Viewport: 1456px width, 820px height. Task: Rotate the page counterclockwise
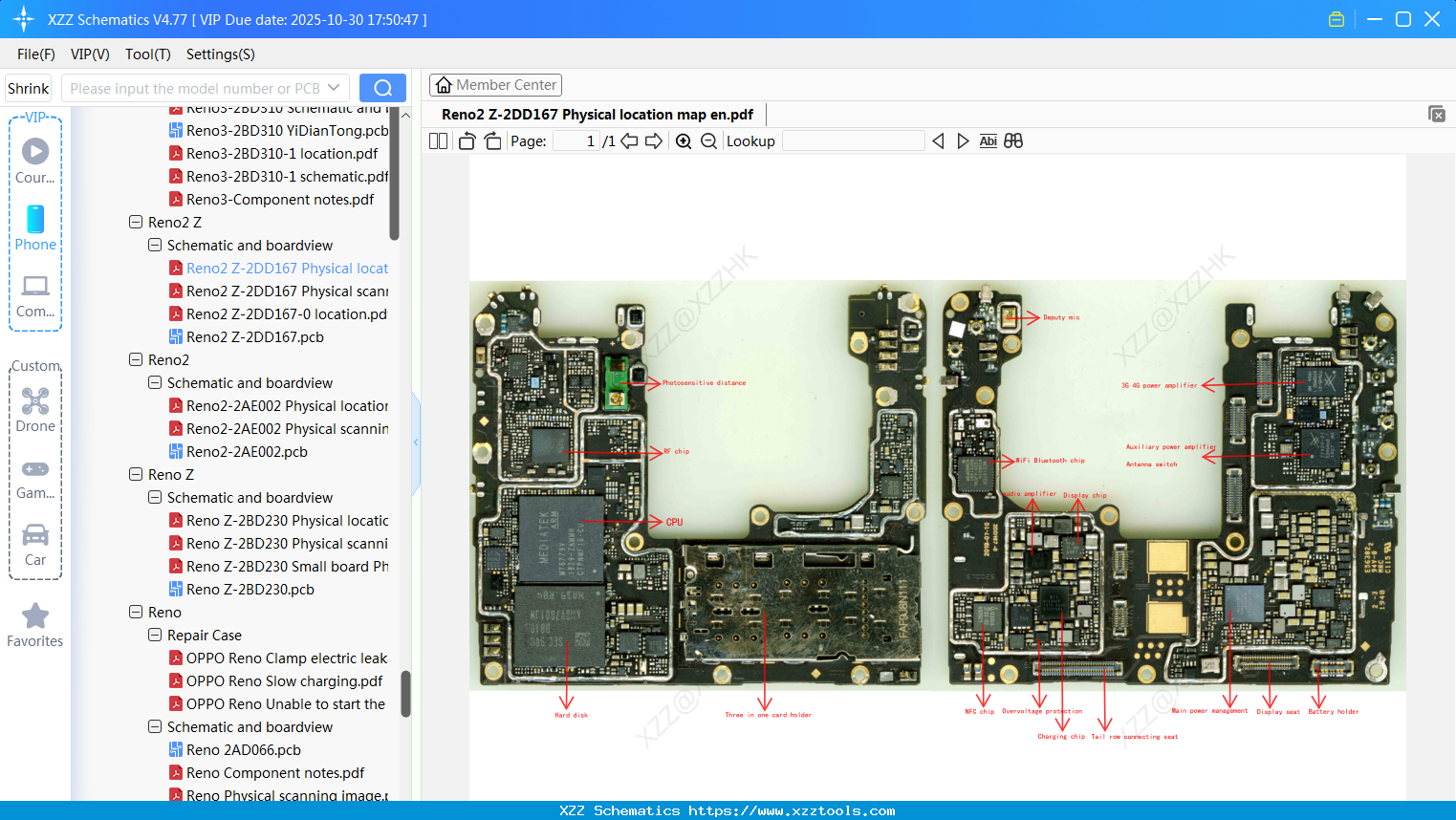pyautogui.click(x=467, y=141)
